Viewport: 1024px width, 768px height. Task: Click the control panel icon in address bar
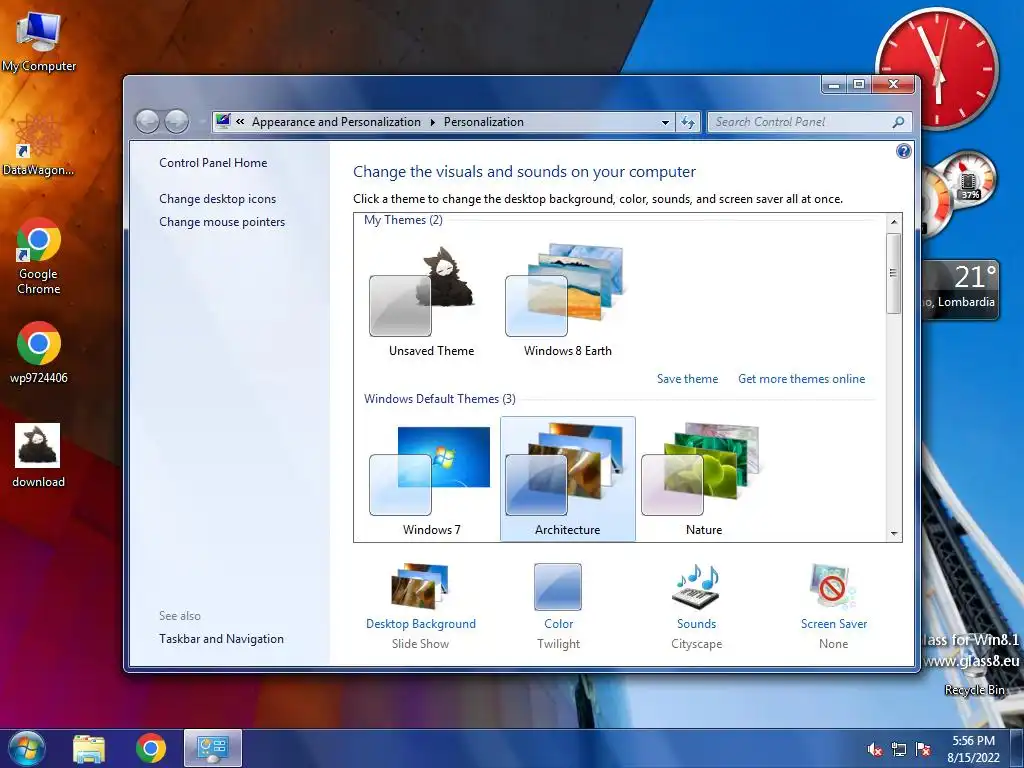click(x=223, y=121)
